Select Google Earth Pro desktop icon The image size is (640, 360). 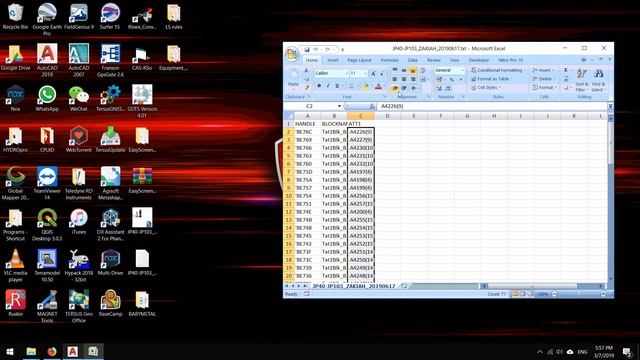[x=47, y=19]
